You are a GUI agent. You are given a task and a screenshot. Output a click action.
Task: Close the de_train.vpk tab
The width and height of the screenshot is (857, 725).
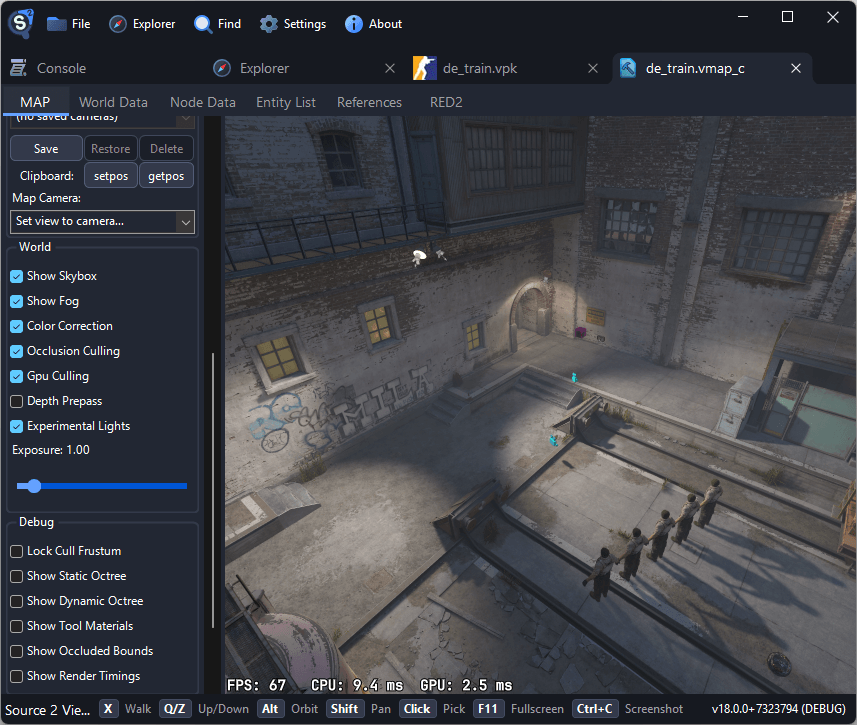(x=593, y=69)
